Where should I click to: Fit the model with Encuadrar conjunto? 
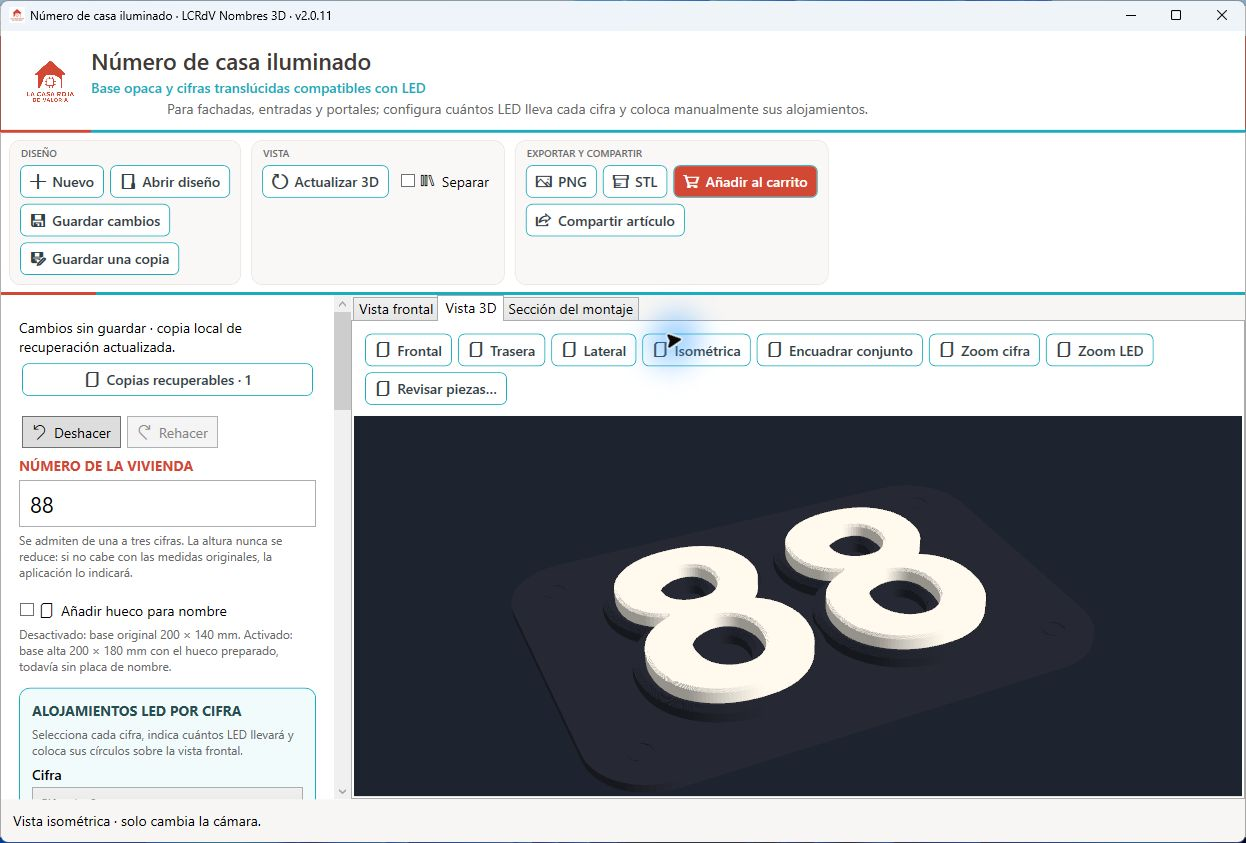840,351
